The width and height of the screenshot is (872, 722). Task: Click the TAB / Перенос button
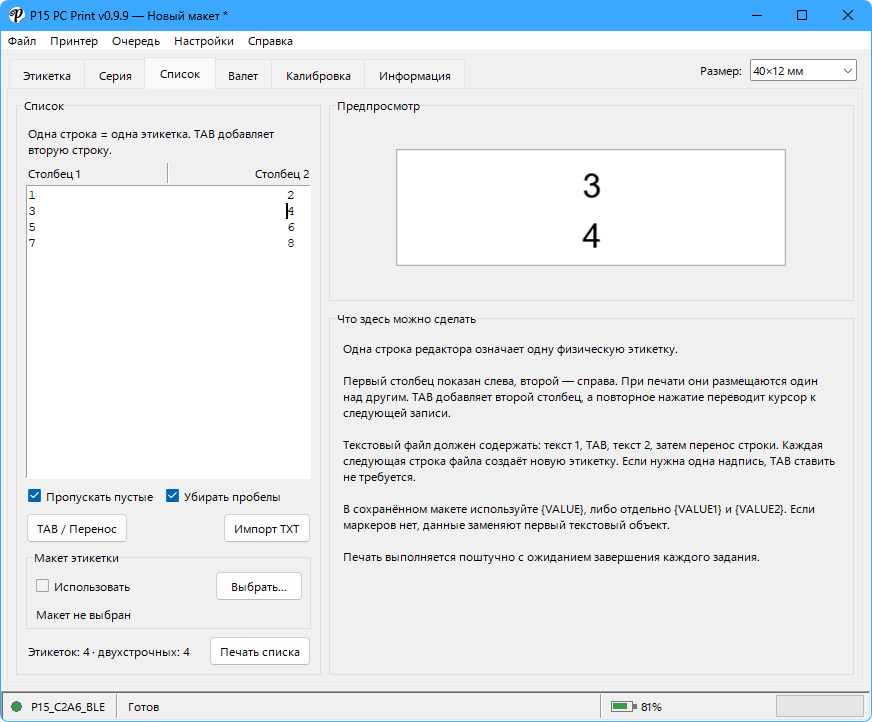tap(77, 528)
